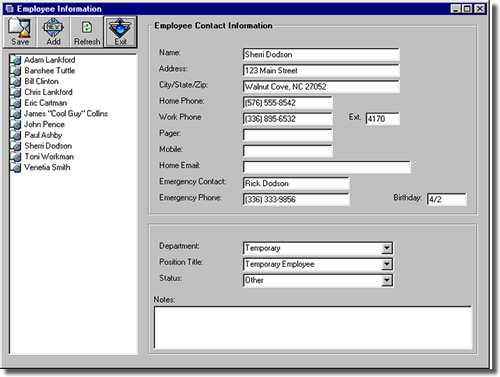Click the Birthday field showing 4/2
This screenshot has width=500, height=377.
[x=447, y=199]
